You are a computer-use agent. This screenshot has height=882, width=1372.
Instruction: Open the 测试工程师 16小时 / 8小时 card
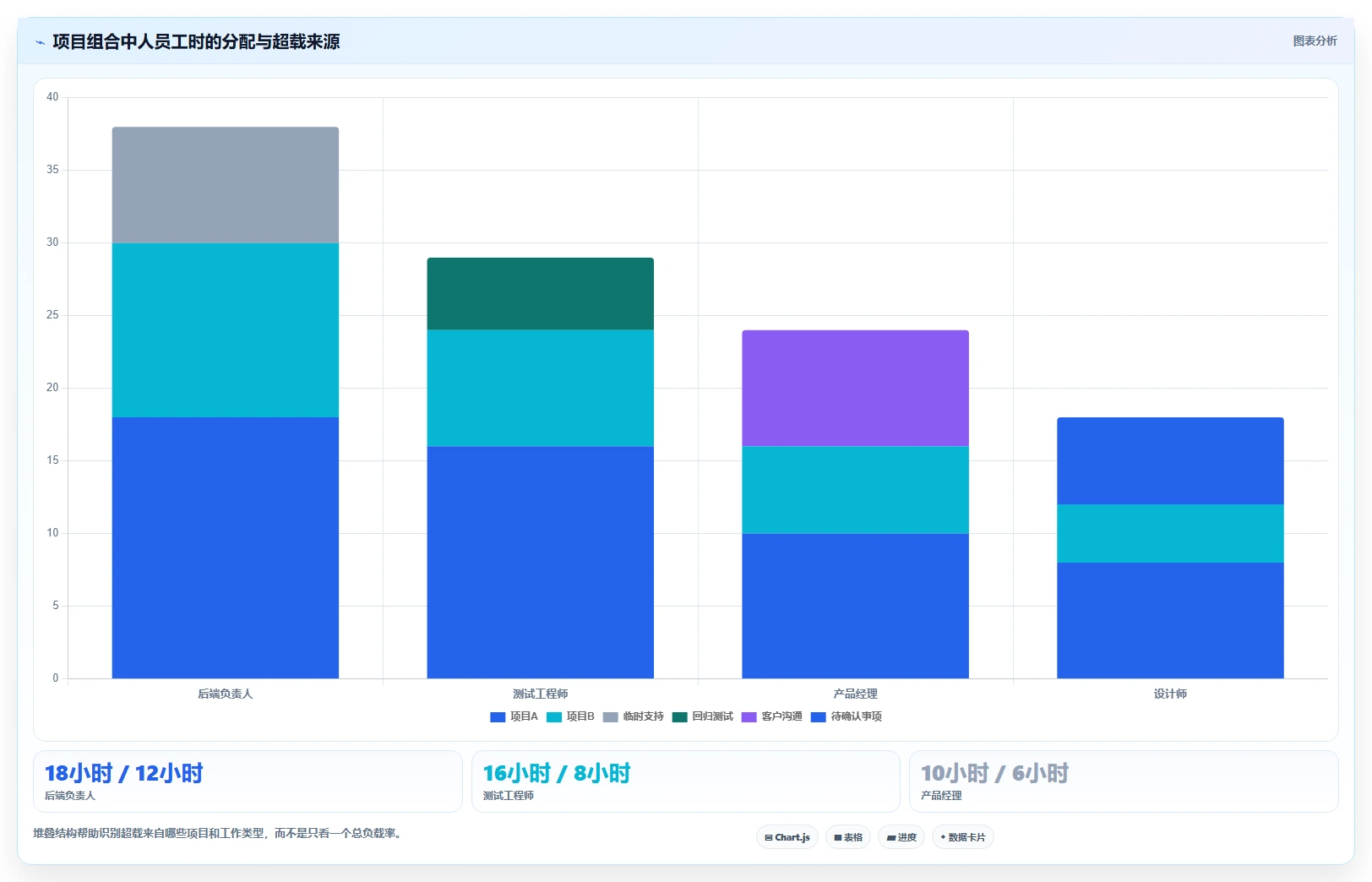click(686, 781)
